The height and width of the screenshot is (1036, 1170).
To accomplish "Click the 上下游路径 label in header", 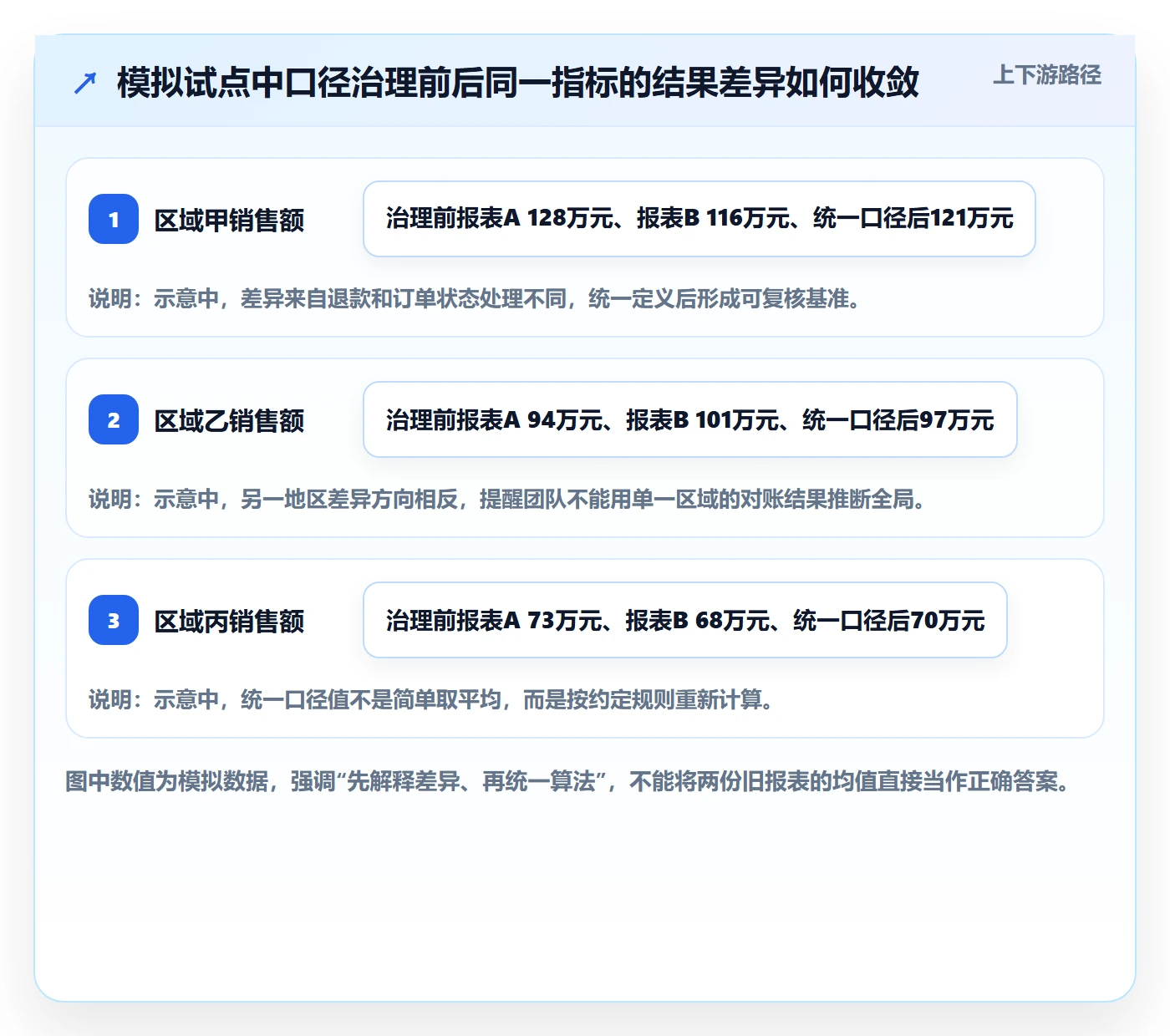I will pos(1047,75).
